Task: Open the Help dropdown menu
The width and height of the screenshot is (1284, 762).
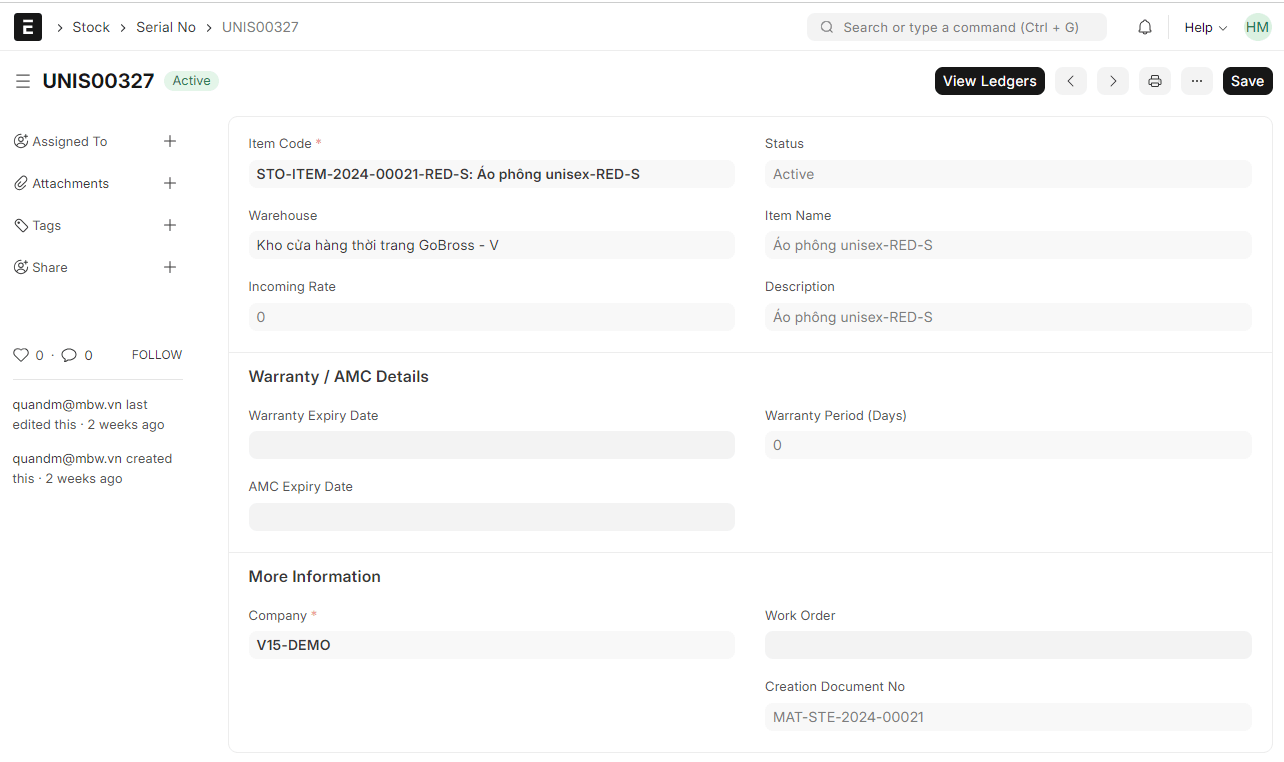Action: [x=1206, y=27]
